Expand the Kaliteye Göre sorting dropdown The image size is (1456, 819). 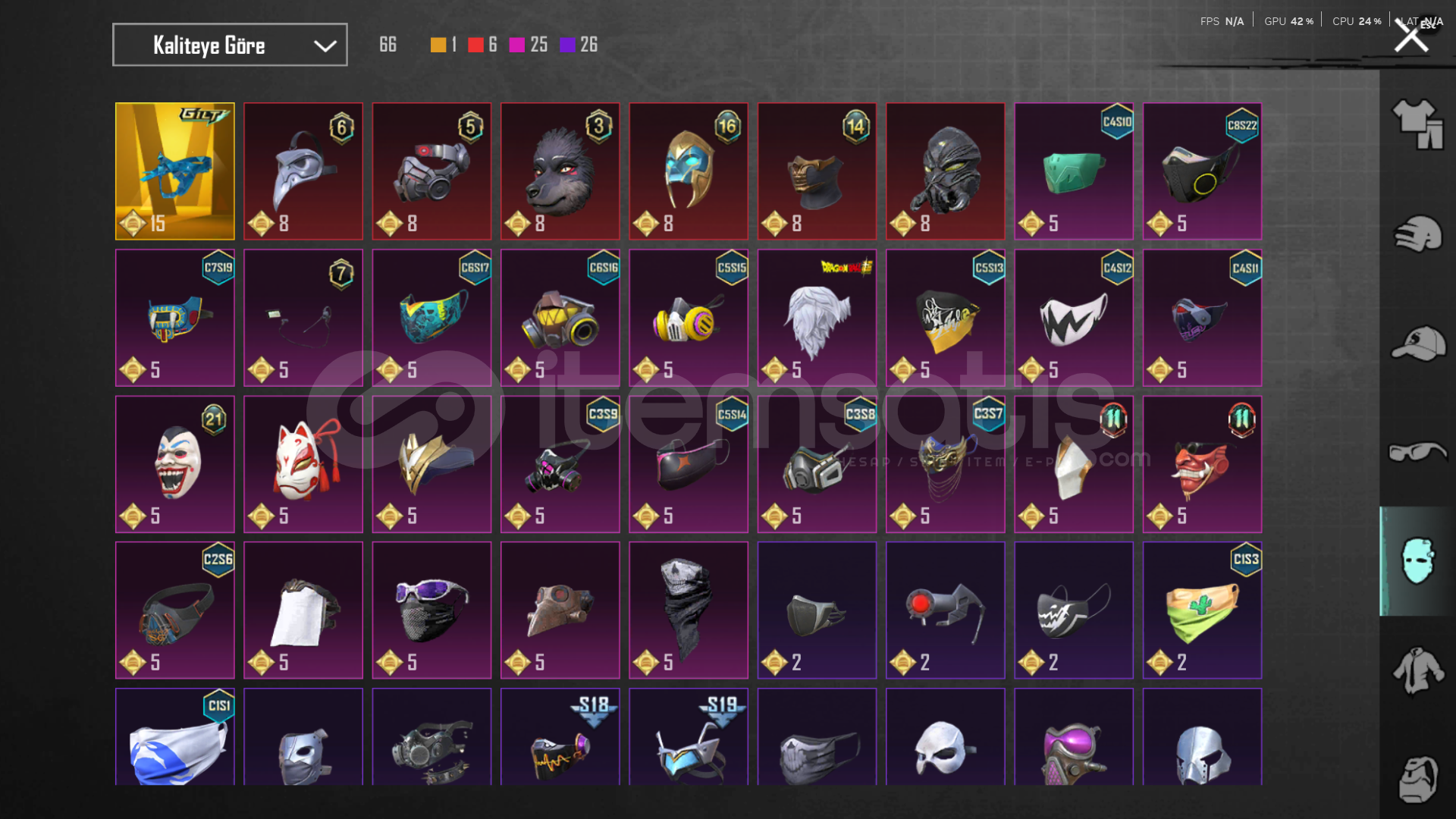point(230,45)
